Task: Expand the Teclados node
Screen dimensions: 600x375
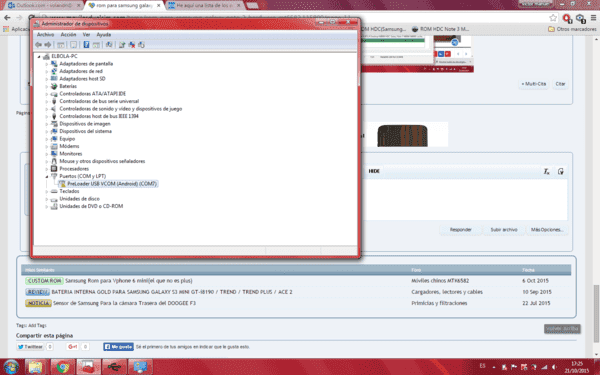Action: [x=47, y=191]
